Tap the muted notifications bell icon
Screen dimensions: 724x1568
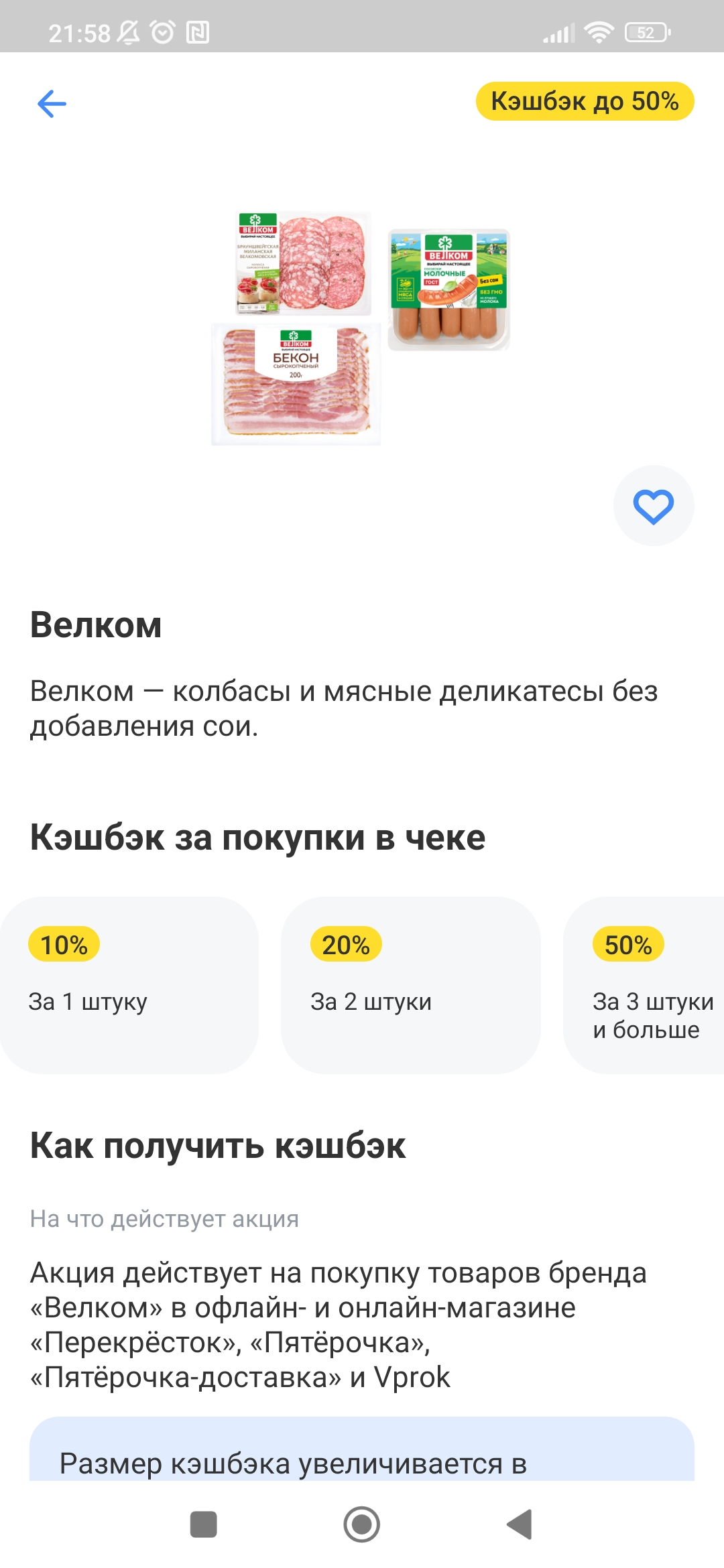[x=128, y=32]
